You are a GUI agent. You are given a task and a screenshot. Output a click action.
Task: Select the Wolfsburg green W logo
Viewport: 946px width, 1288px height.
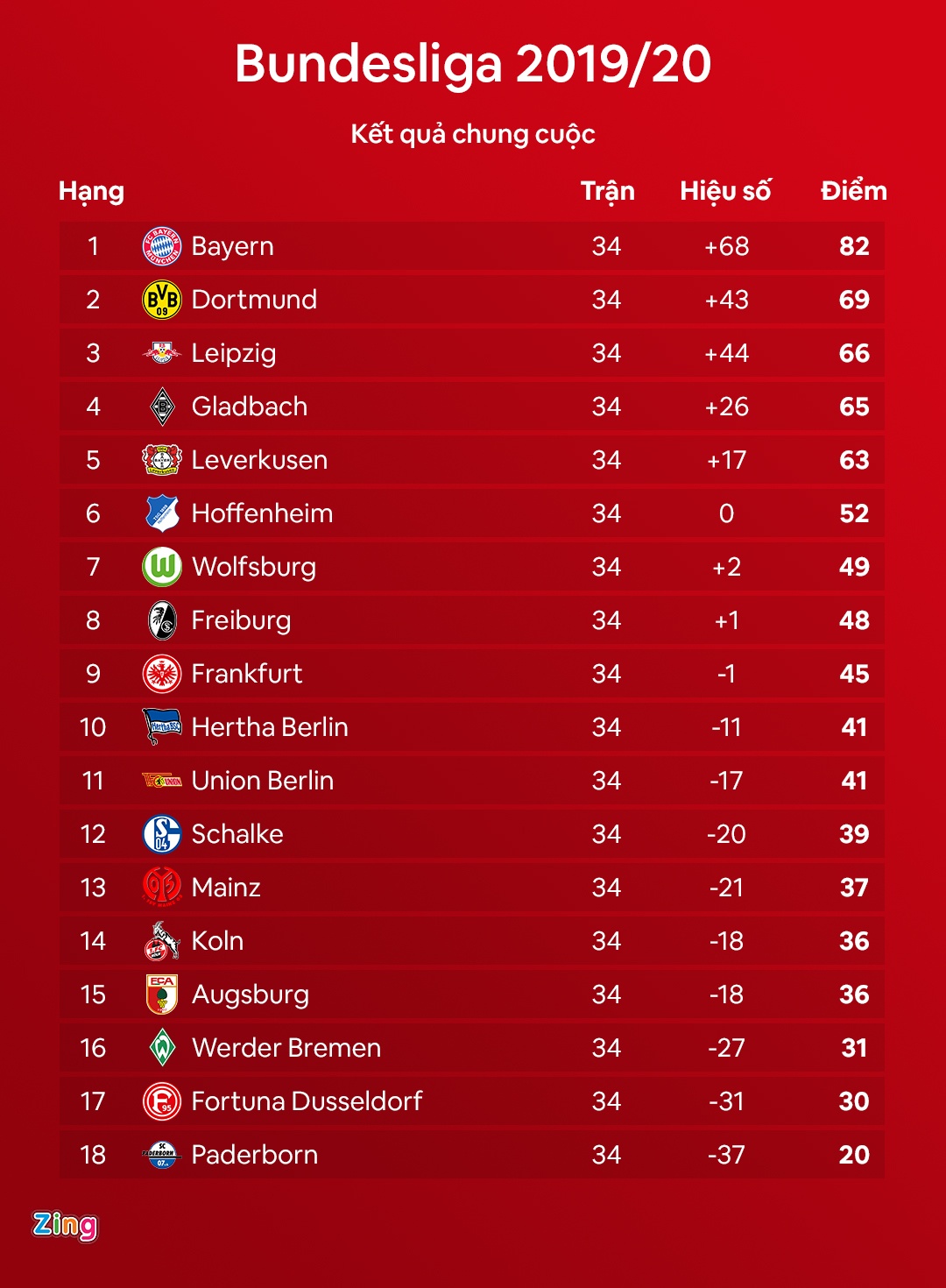162,567
